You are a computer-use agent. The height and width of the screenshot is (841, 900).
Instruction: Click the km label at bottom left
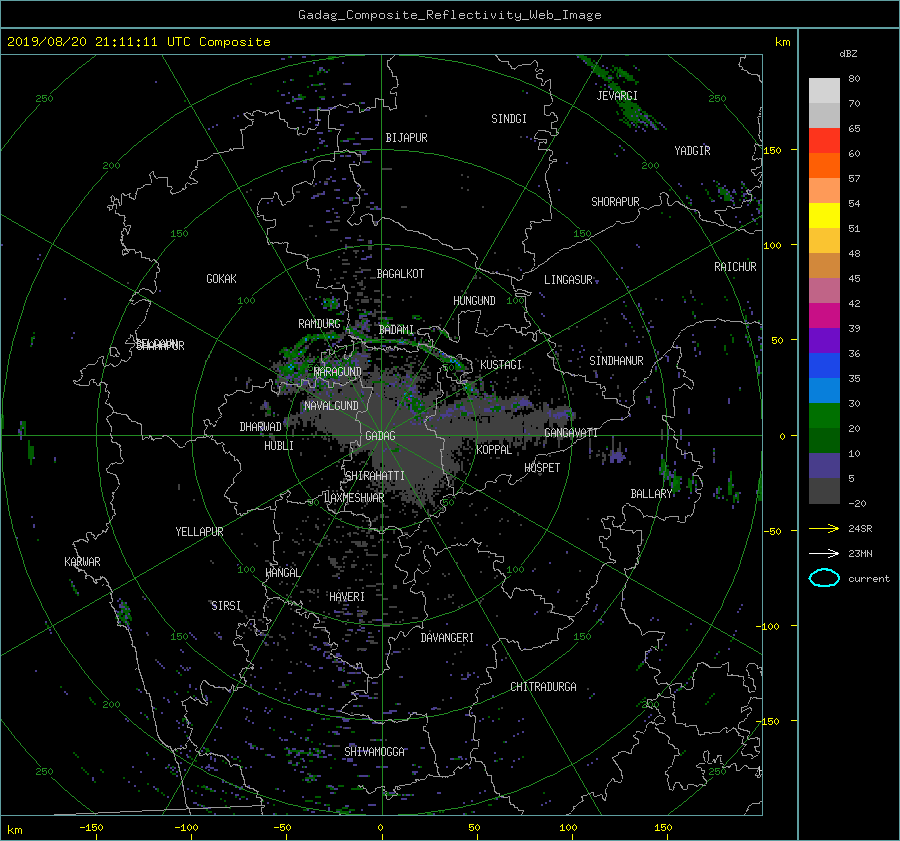coord(14,830)
